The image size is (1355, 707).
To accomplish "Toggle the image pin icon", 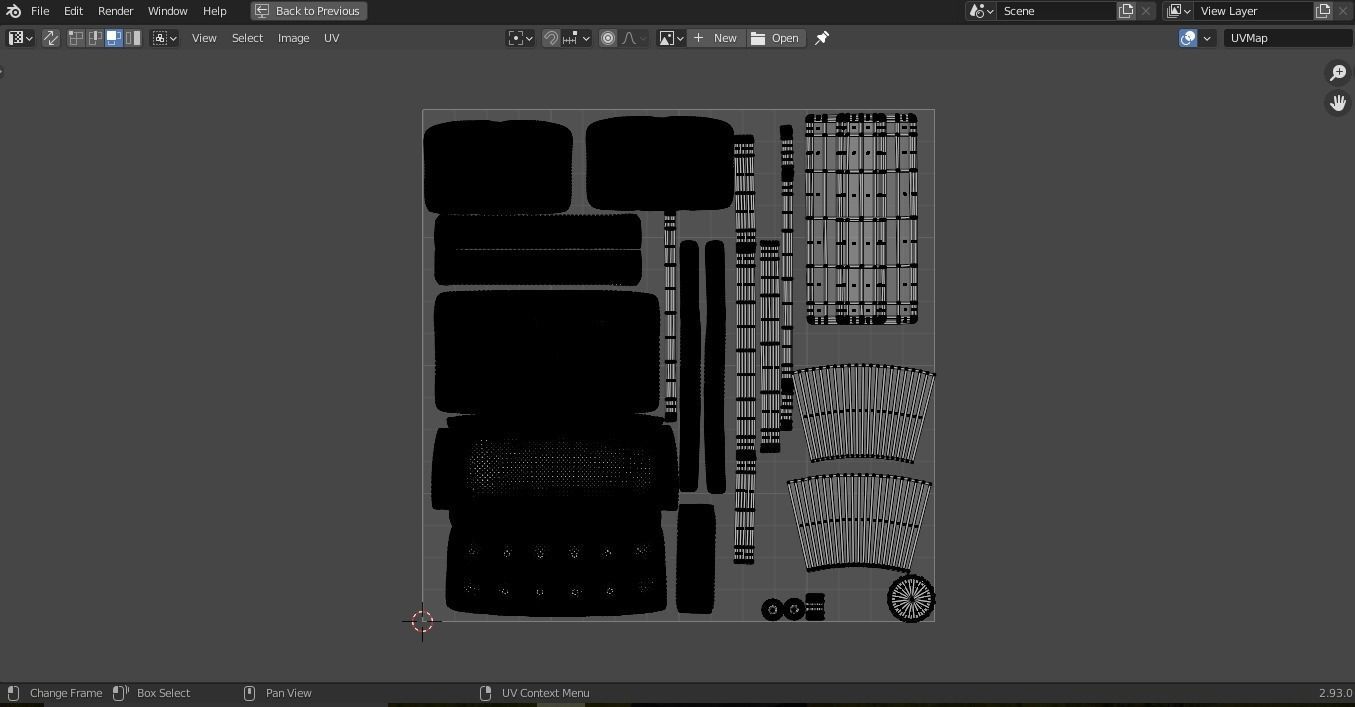I will click(x=822, y=38).
